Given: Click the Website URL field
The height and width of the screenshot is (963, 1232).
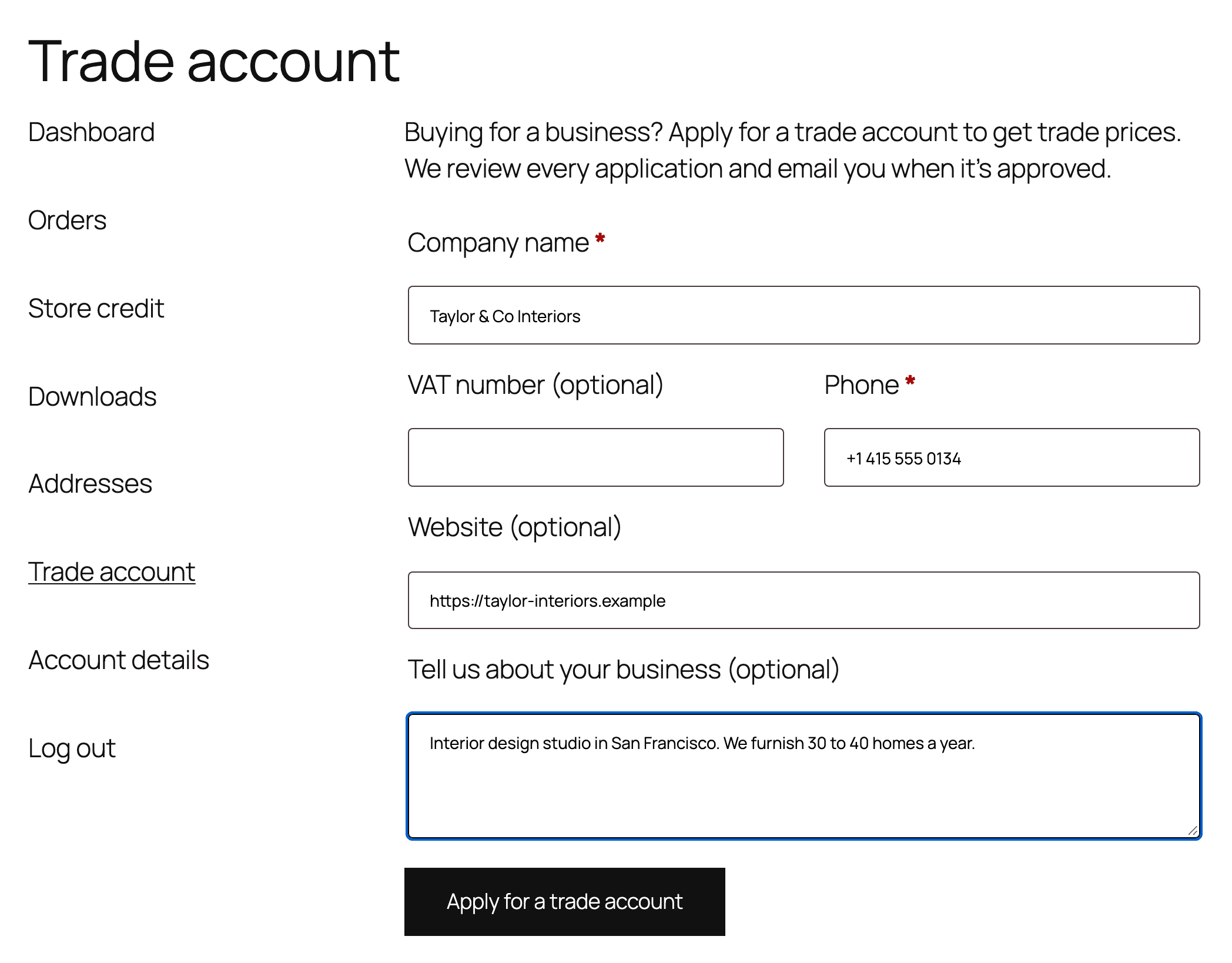Looking at the screenshot, I should (x=804, y=600).
